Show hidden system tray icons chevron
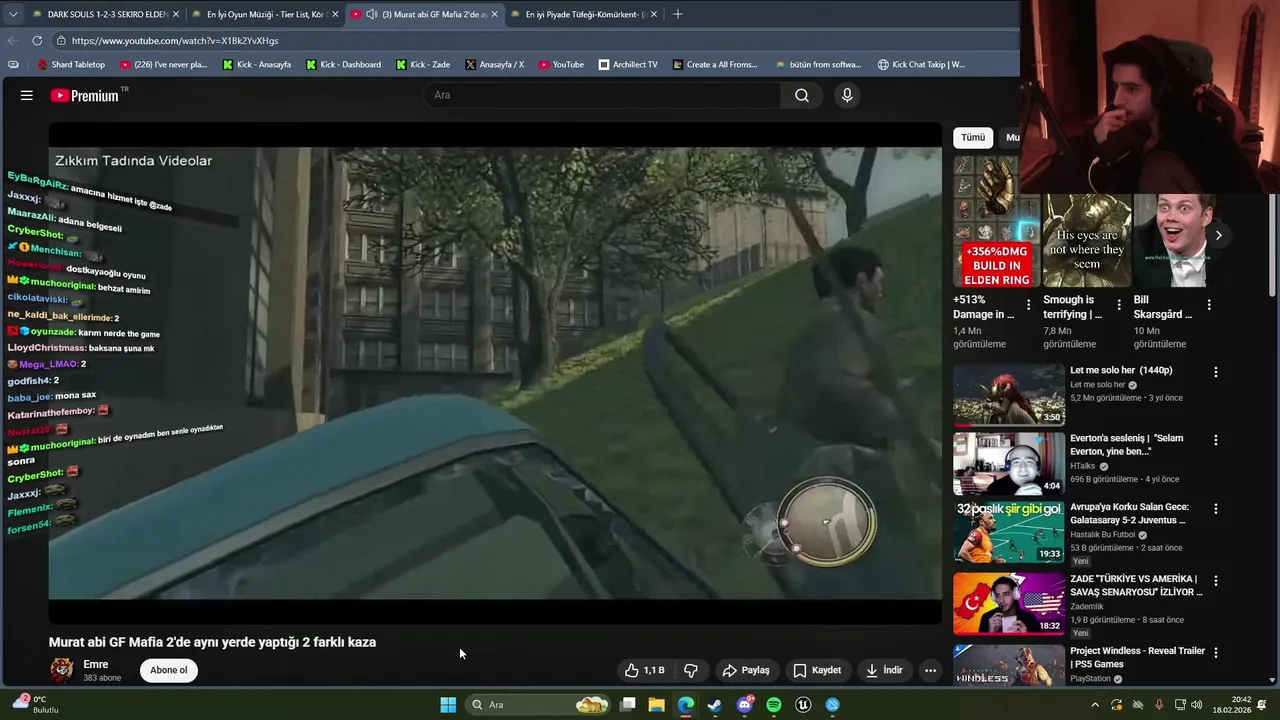The image size is (1280, 720). 1095,705
